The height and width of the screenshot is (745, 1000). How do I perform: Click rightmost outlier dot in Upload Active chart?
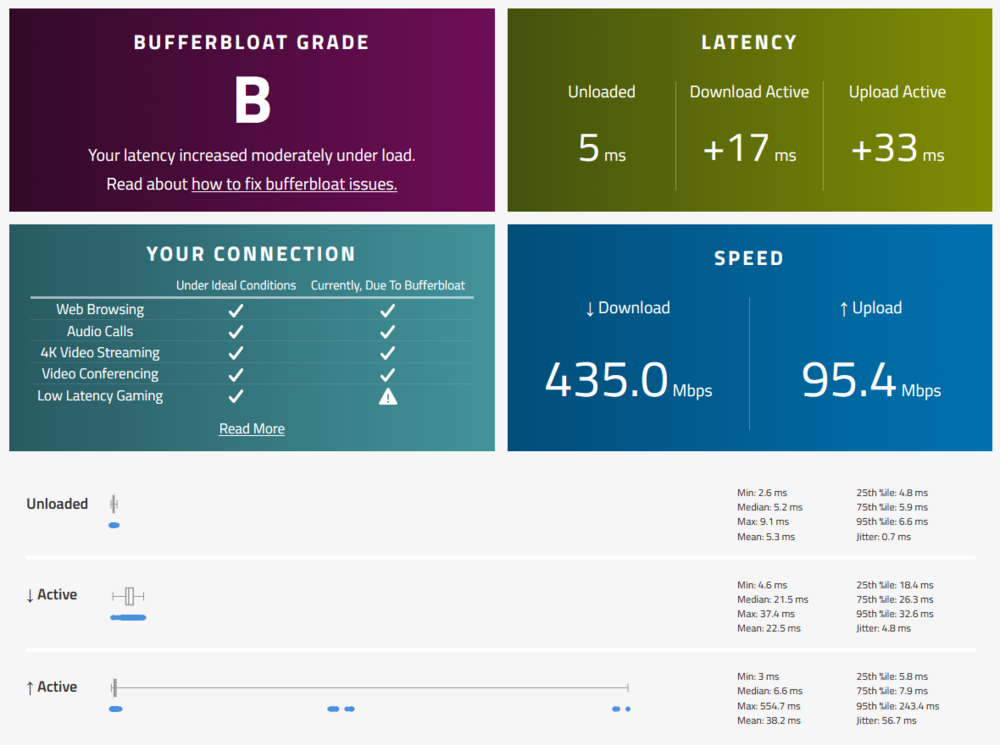(x=628, y=709)
